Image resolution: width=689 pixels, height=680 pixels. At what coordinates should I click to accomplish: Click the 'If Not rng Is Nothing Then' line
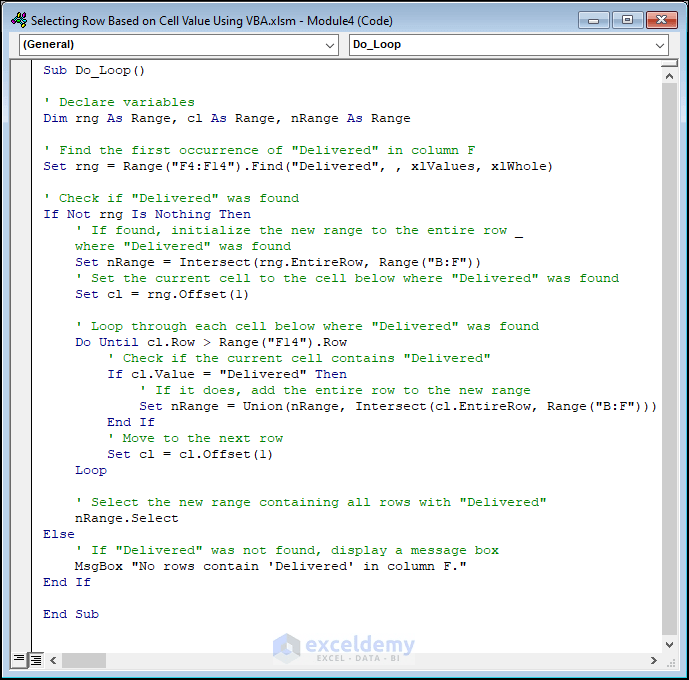[147, 214]
